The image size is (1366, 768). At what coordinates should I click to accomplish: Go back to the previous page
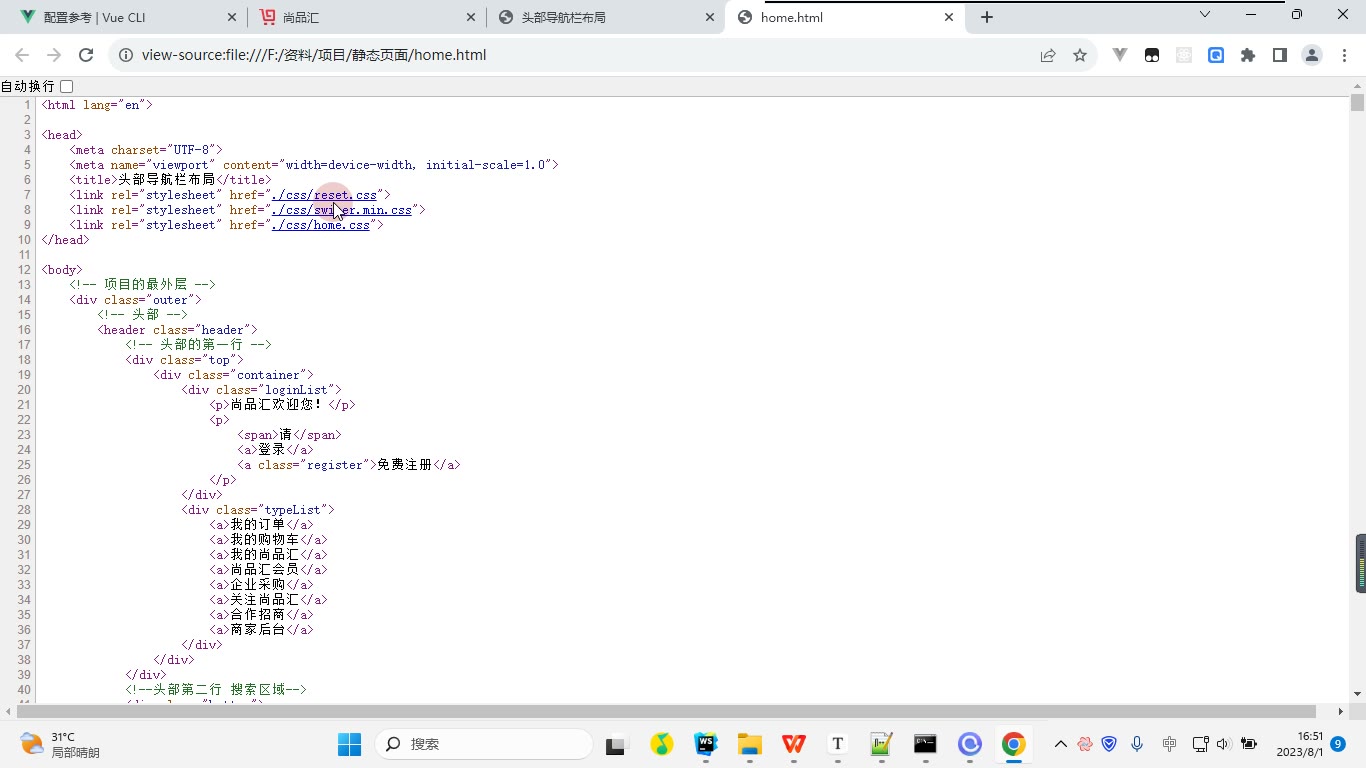click(22, 55)
